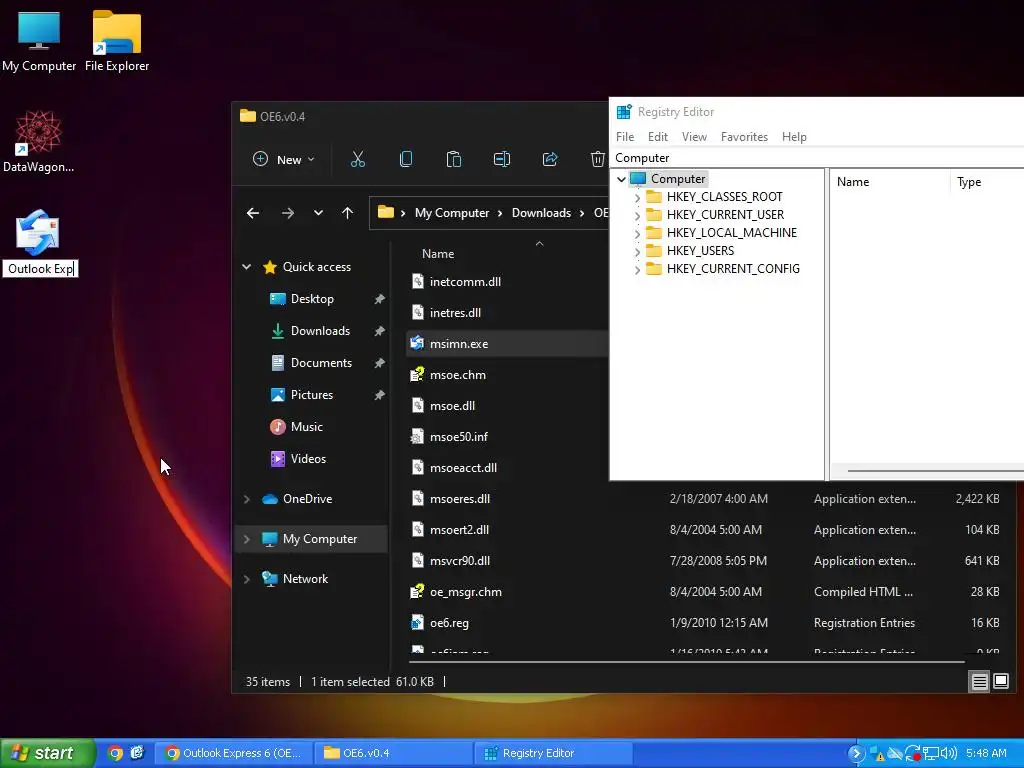Expand HKEY_CURRENT_CONFIG in Registry tree
This screenshot has height=768, width=1024.
tap(637, 269)
